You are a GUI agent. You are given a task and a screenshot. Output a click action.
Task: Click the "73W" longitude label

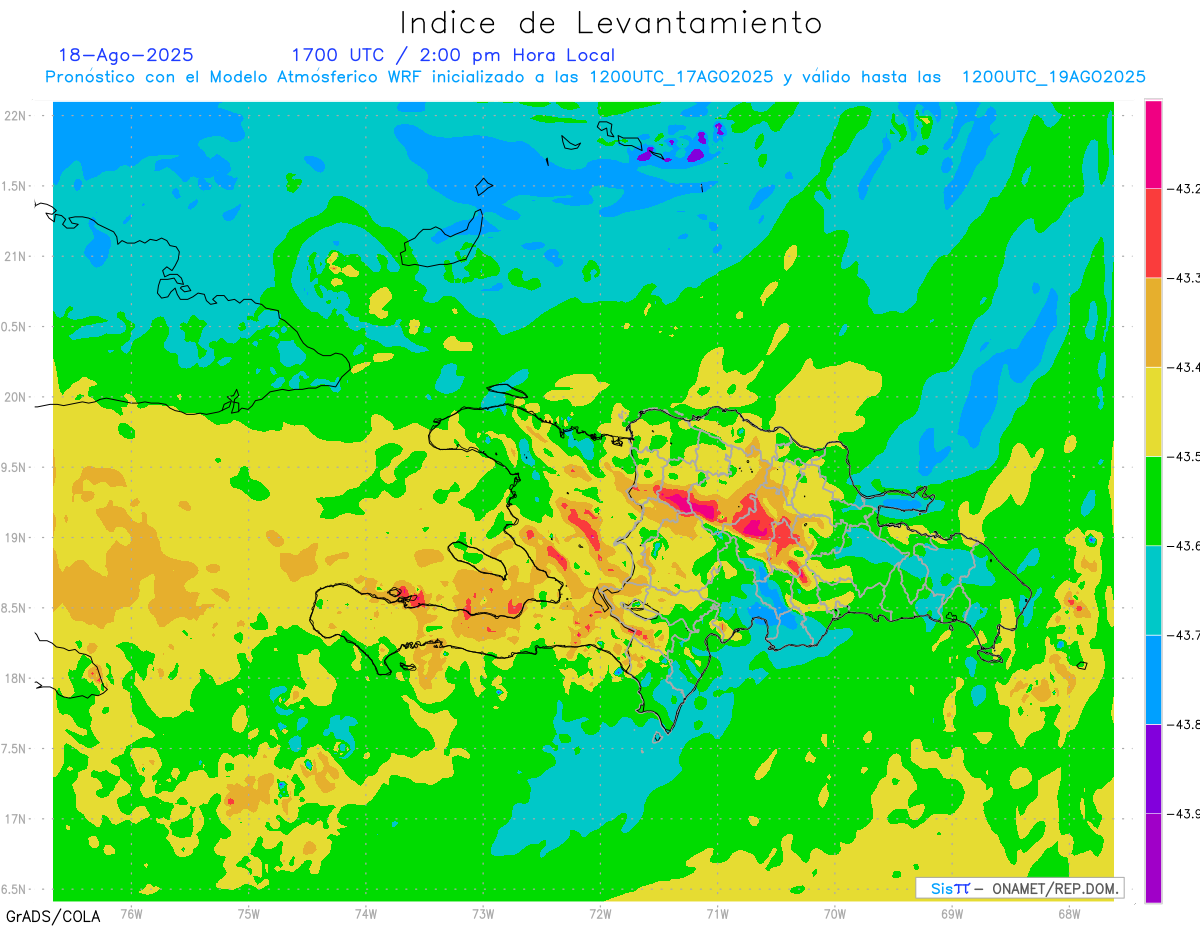click(x=483, y=913)
